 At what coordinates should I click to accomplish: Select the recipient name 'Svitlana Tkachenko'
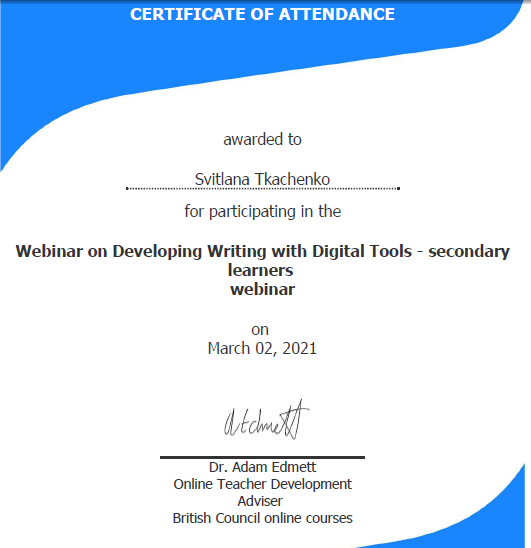(x=262, y=179)
